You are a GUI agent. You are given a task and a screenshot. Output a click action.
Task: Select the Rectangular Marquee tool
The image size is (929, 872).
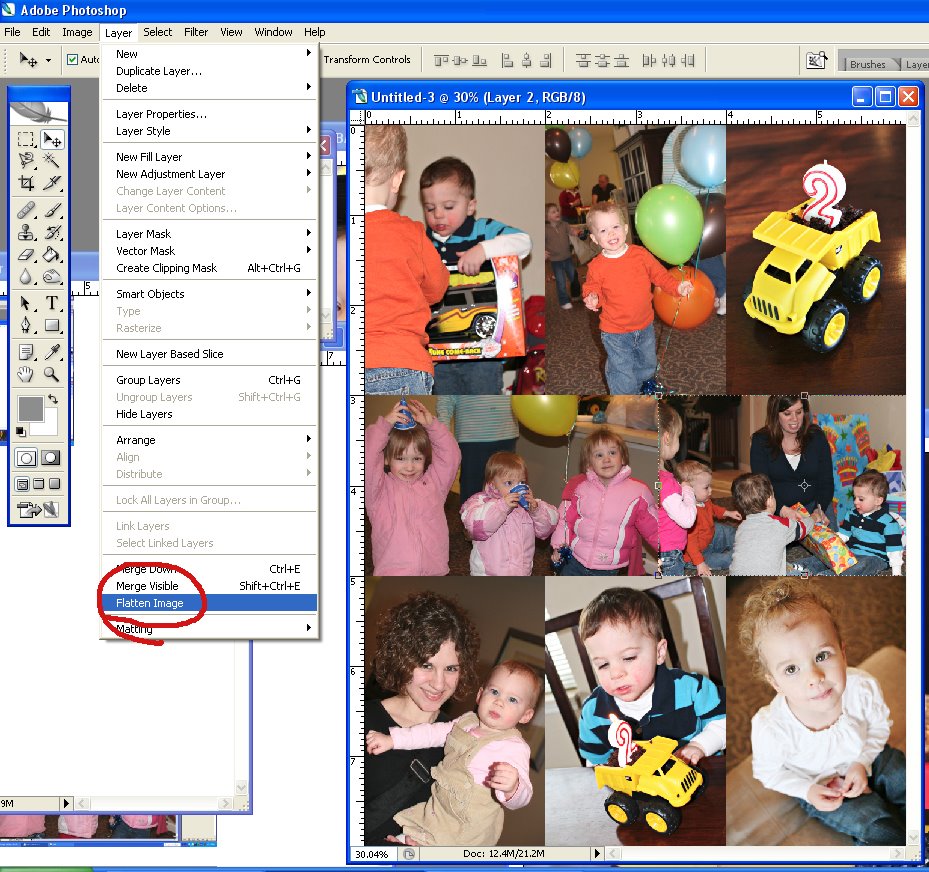[x=27, y=139]
